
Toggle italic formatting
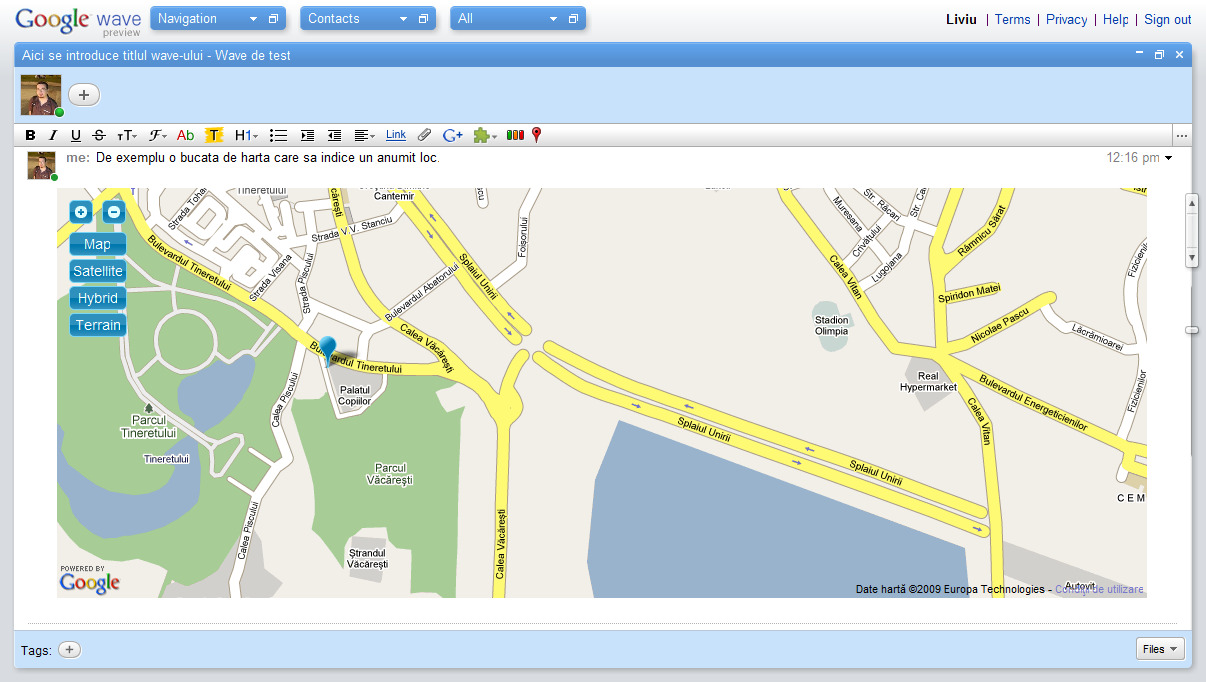(53, 135)
